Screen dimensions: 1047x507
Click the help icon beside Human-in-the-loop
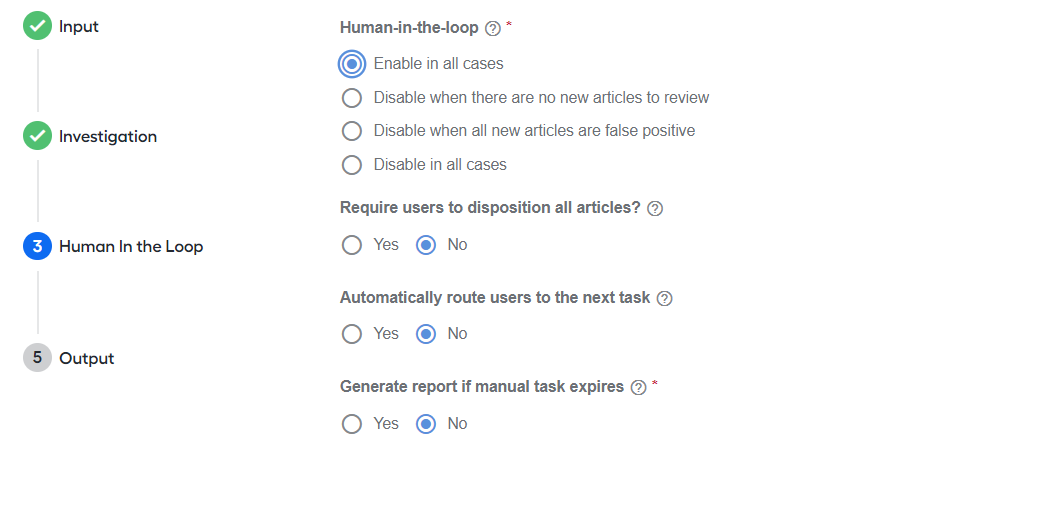tap(493, 29)
